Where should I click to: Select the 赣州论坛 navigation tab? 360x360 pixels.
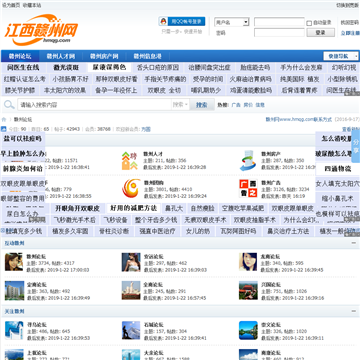click(x=20, y=56)
